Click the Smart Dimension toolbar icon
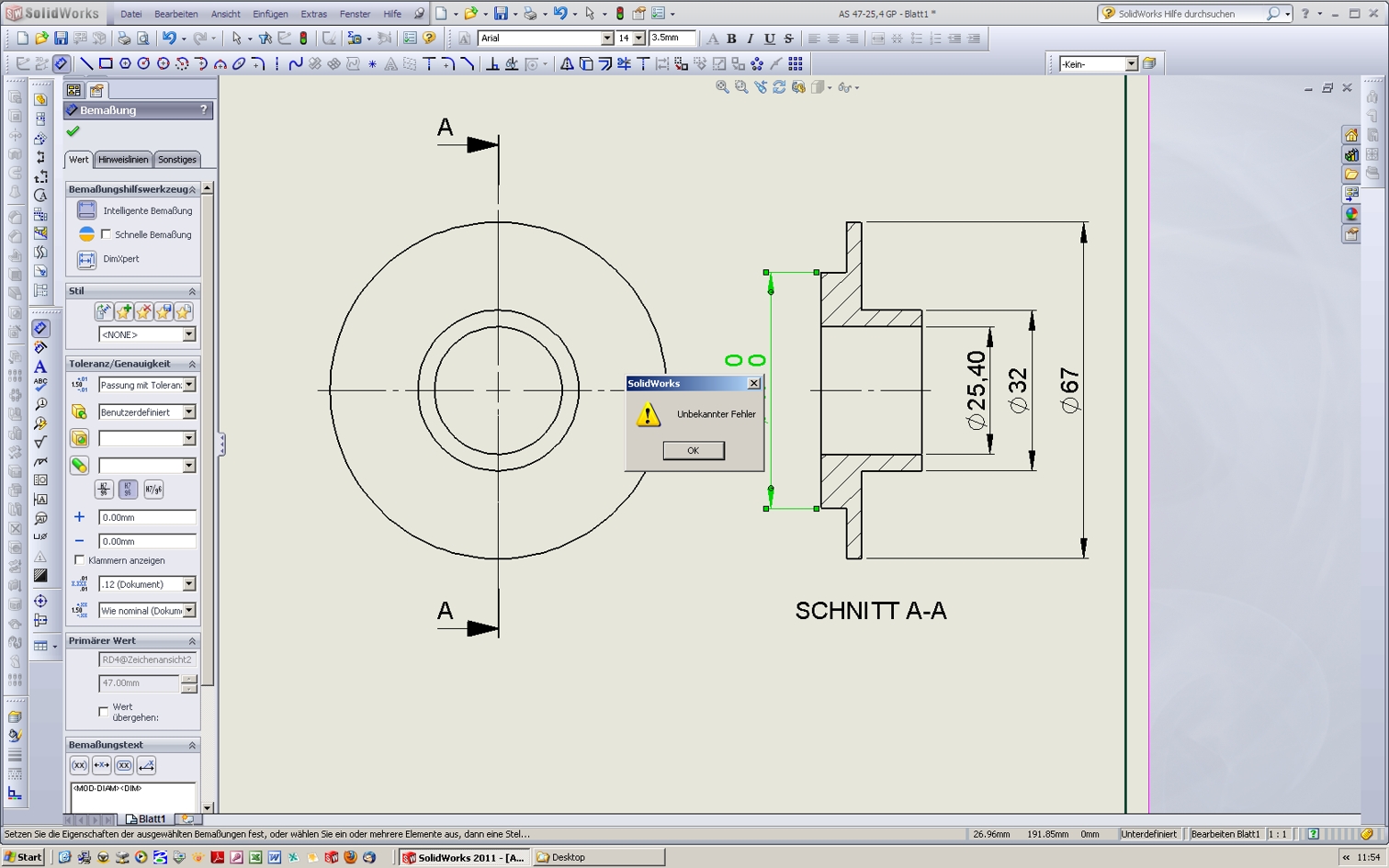 [x=61, y=63]
